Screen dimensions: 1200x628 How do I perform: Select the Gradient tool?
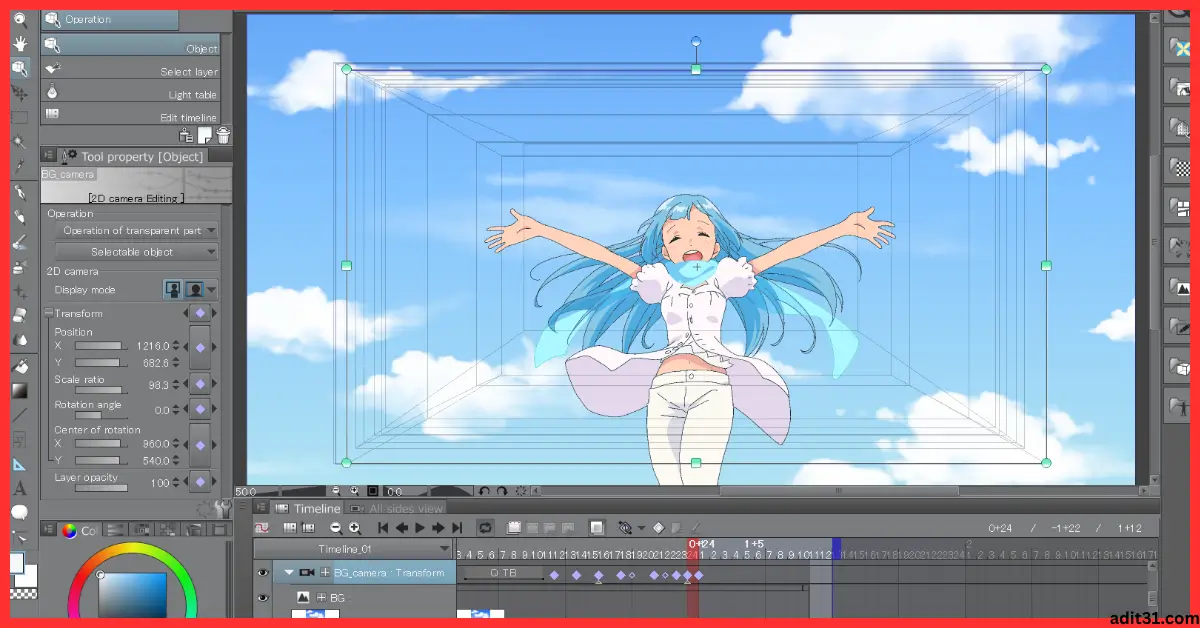19,391
